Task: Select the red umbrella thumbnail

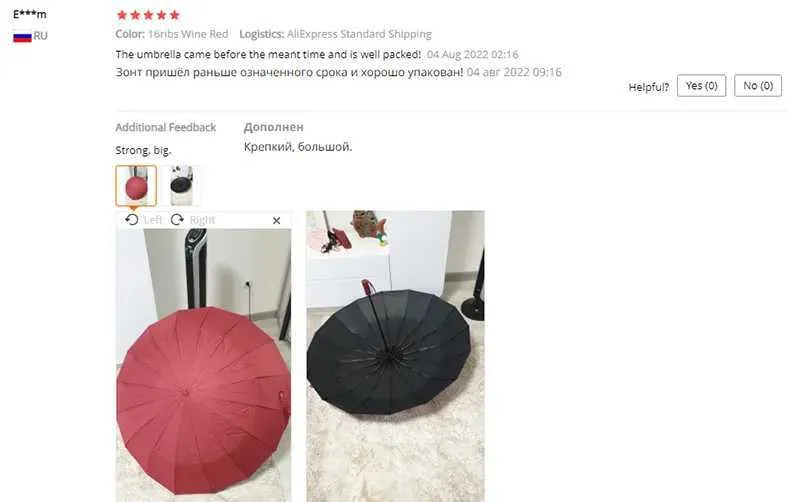Action: (x=136, y=186)
